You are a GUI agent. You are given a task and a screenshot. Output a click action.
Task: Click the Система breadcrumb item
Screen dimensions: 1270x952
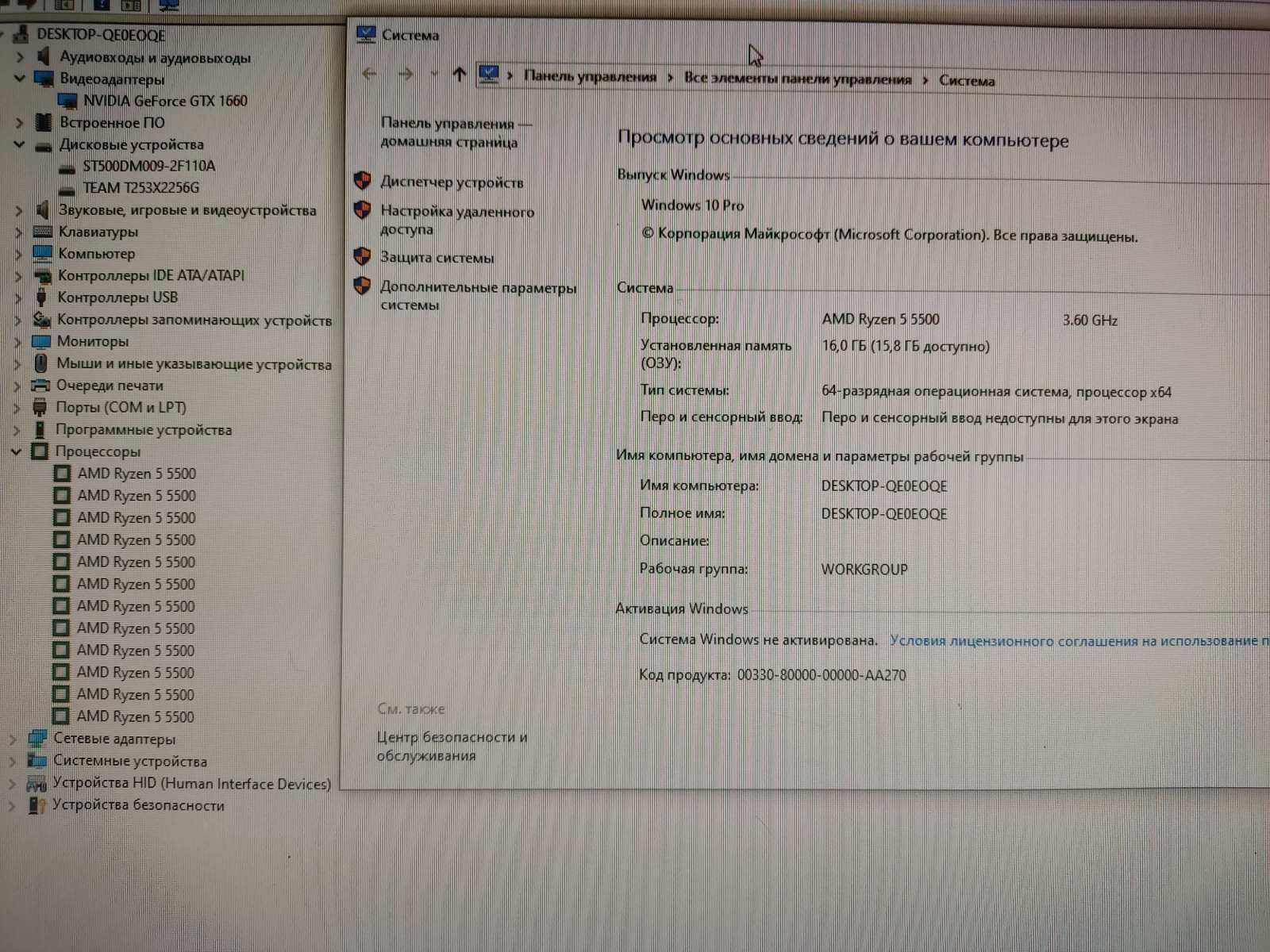tap(967, 80)
